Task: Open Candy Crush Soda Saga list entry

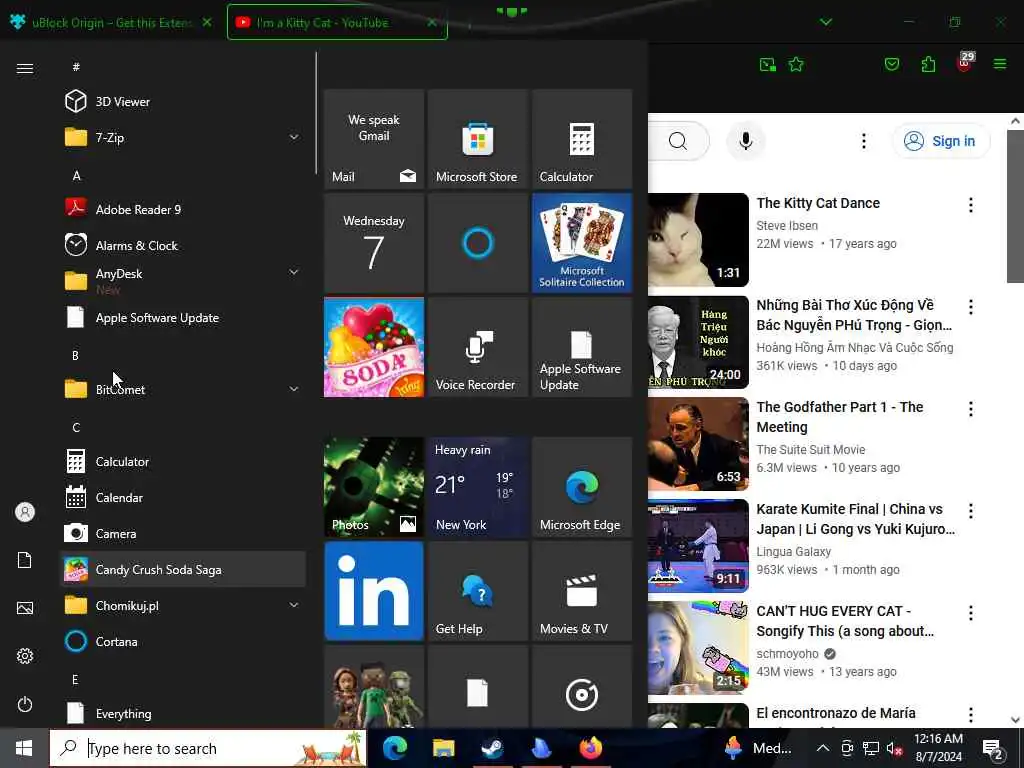Action: [x=183, y=569]
